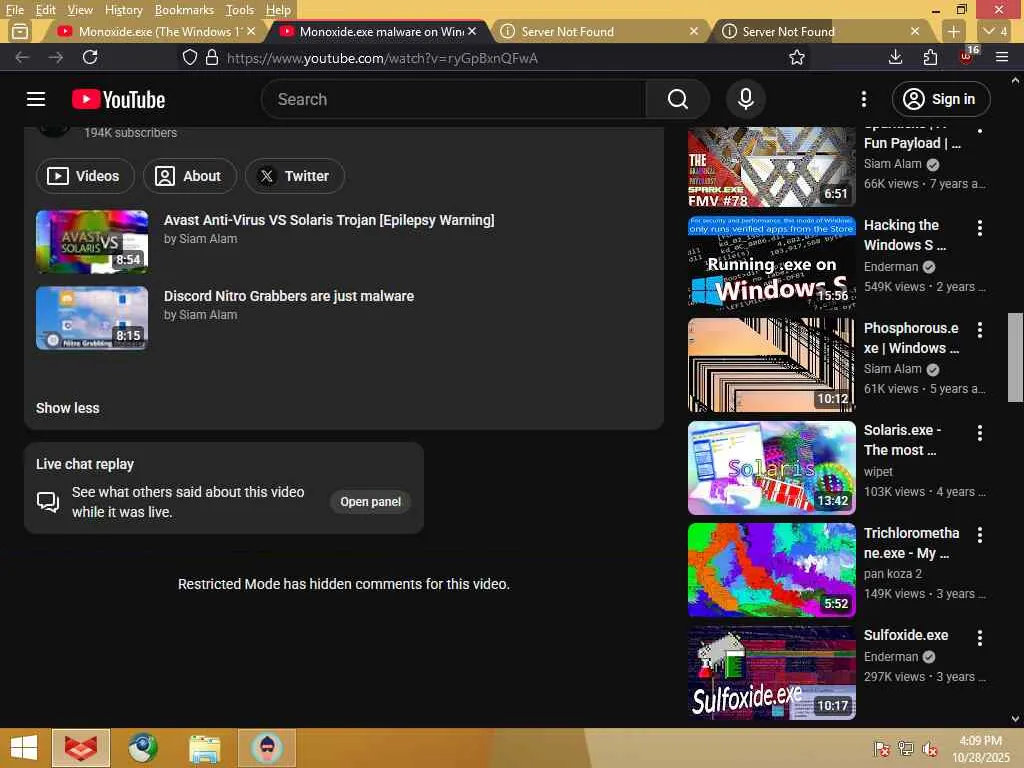Image resolution: width=1024 pixels, height=768 pixels.
Task: Open Windows Start menu
Action: [24, 748]
